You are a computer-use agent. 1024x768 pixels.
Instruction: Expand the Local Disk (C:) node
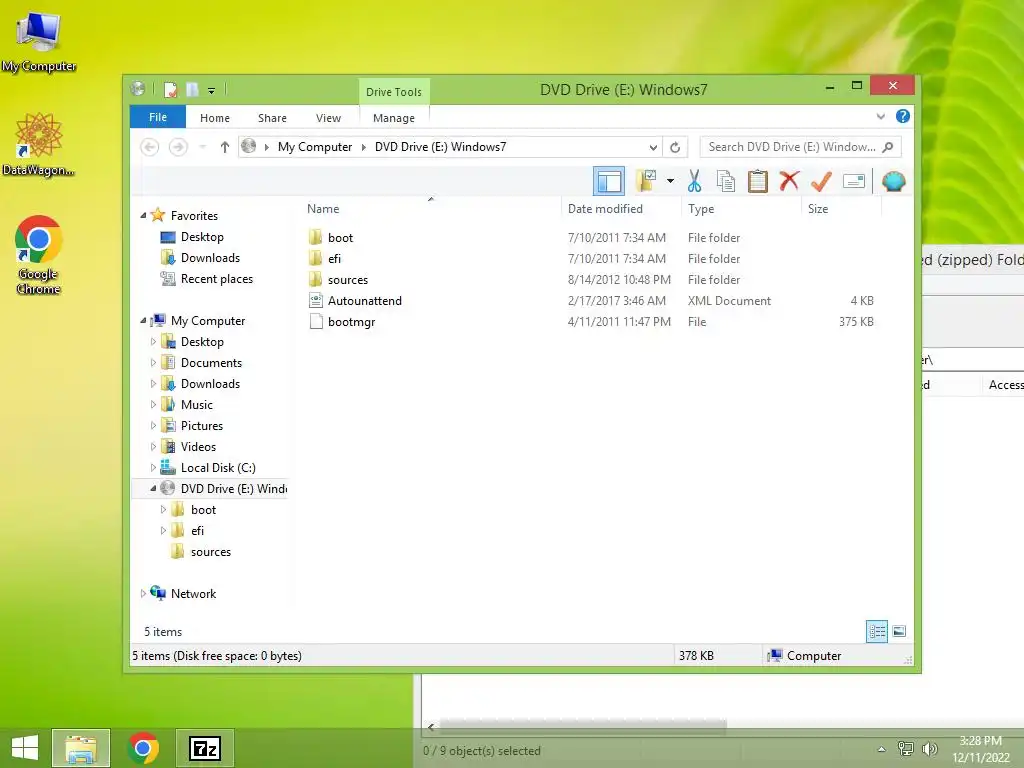[x=153, y=468]
